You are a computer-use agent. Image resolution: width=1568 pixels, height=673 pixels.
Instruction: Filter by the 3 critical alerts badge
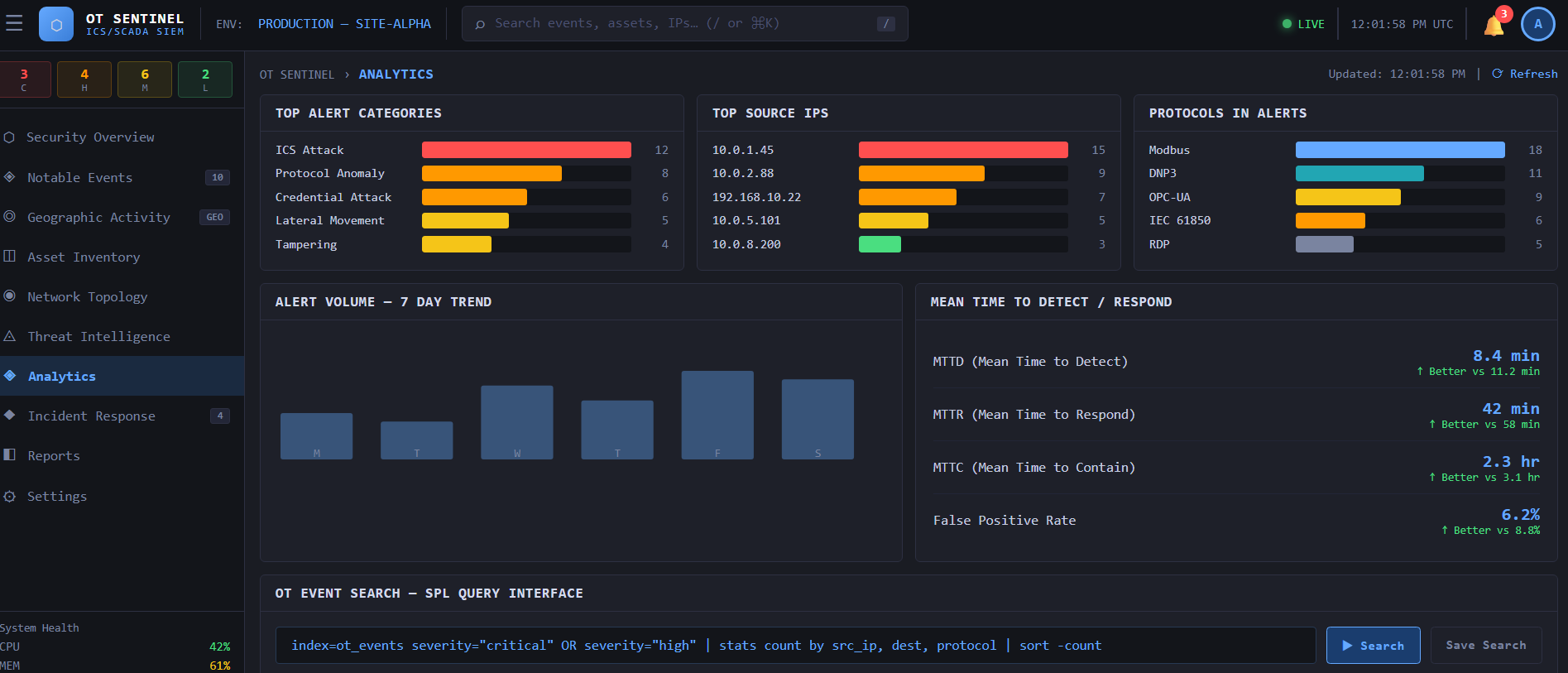(x=24, y=79)
